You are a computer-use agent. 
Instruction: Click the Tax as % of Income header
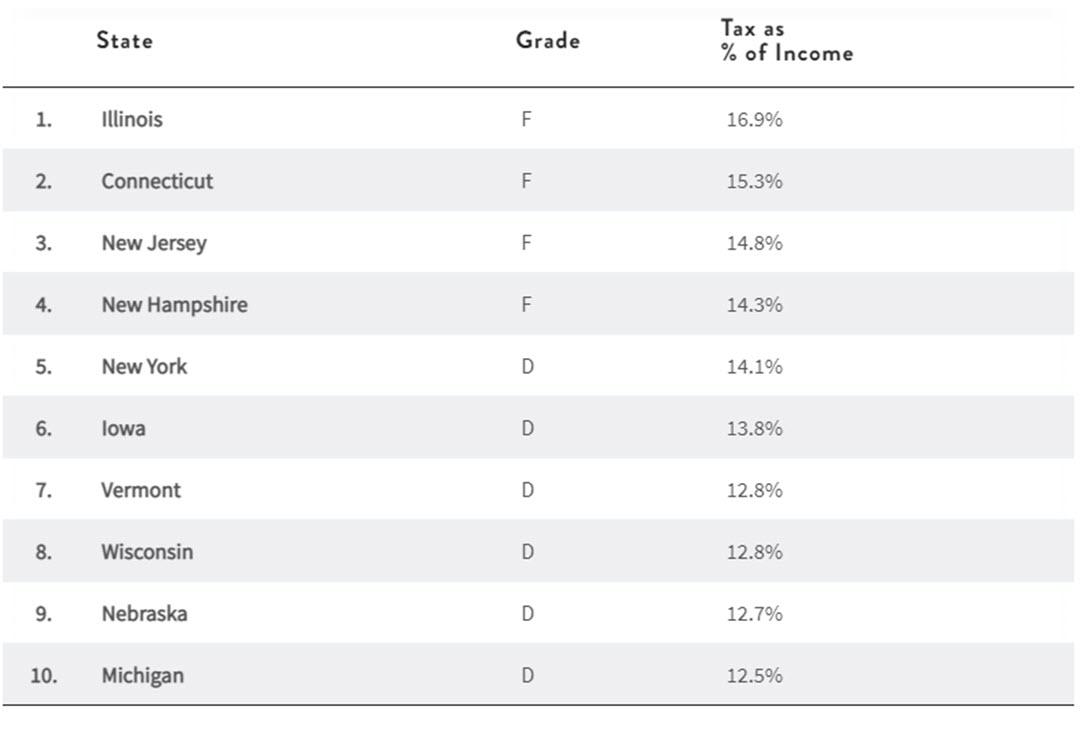click(786, 41)
